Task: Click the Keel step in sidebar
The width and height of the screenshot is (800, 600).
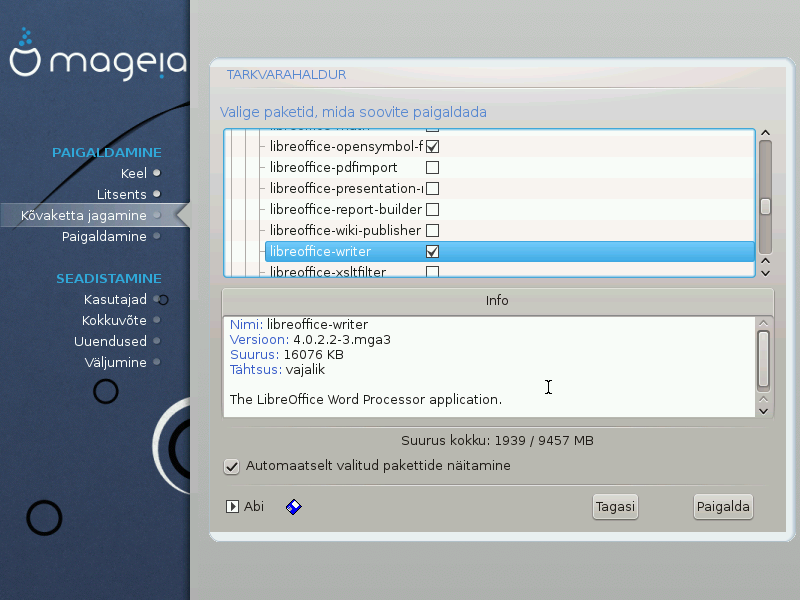Action: [134, 173]
